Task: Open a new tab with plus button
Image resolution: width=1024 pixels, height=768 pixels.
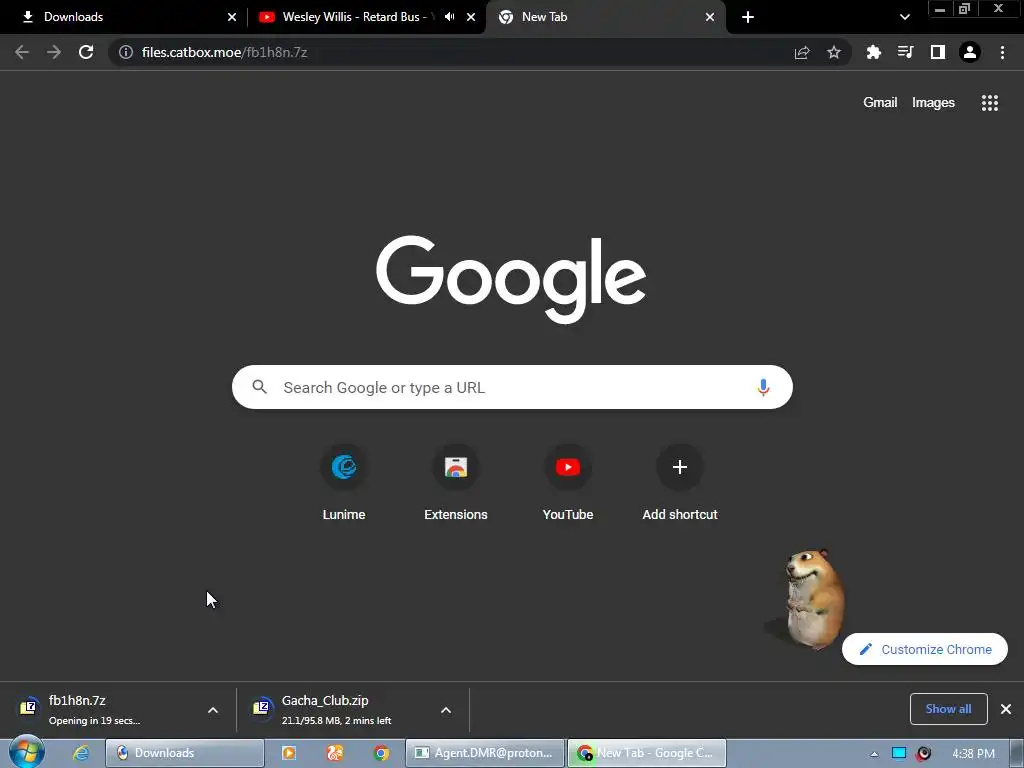Action: [x=748, y=17]
